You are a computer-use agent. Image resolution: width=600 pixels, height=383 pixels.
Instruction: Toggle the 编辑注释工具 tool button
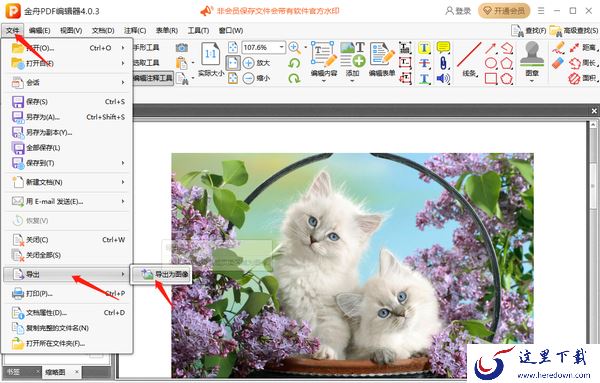coord(153,78)
